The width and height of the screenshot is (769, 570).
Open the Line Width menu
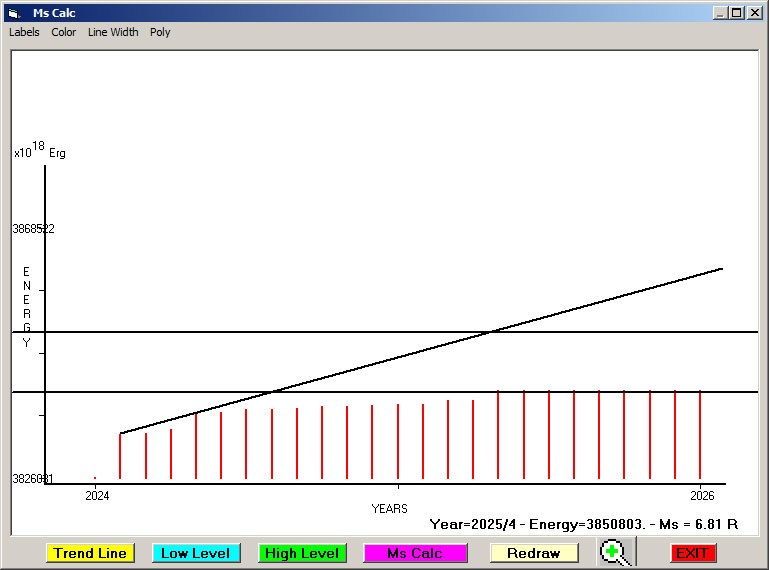click(x=113, y=32)
